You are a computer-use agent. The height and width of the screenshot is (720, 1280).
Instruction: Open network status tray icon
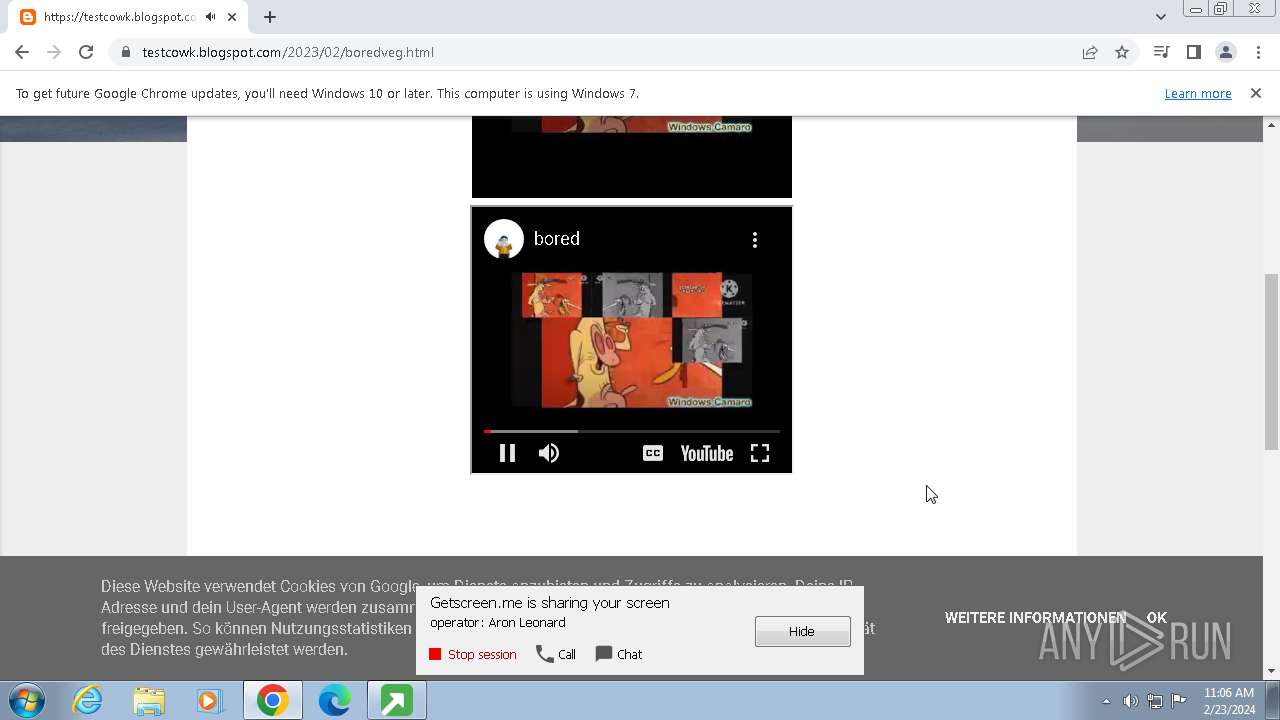1155,701
